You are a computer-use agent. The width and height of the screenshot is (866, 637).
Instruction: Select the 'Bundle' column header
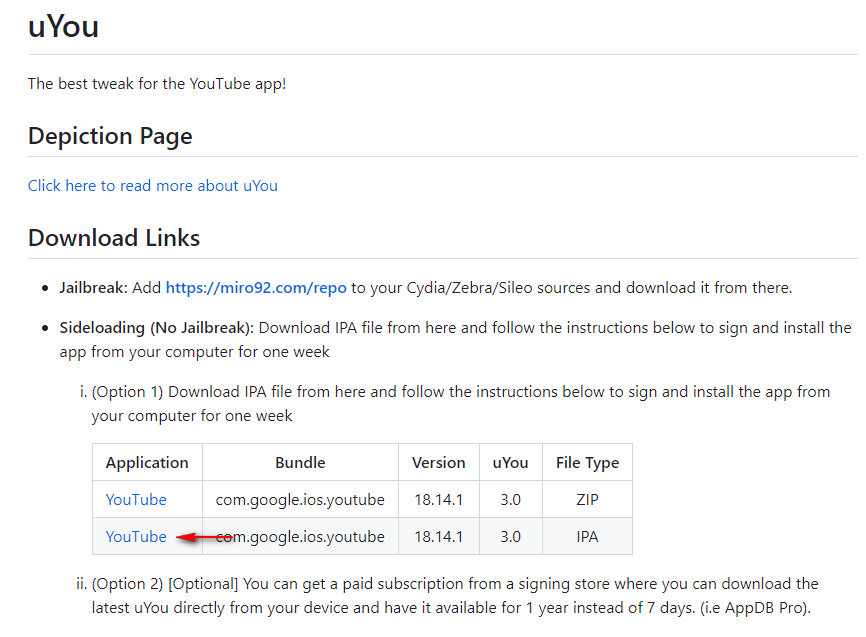tap(300, 462)
